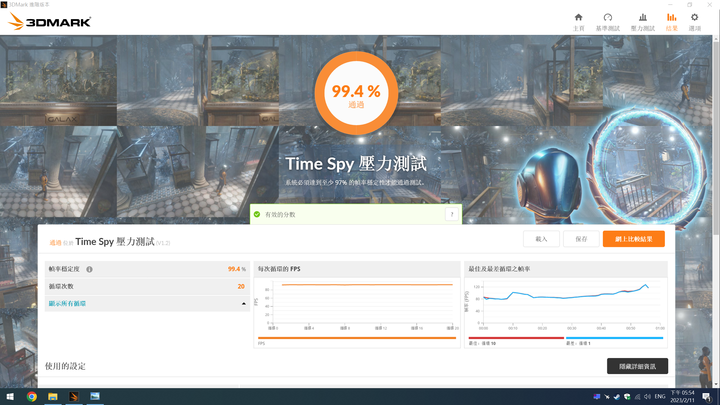Click the orange FPS legend bar
This screenshot has height=405, width=720.
[357, 338]
